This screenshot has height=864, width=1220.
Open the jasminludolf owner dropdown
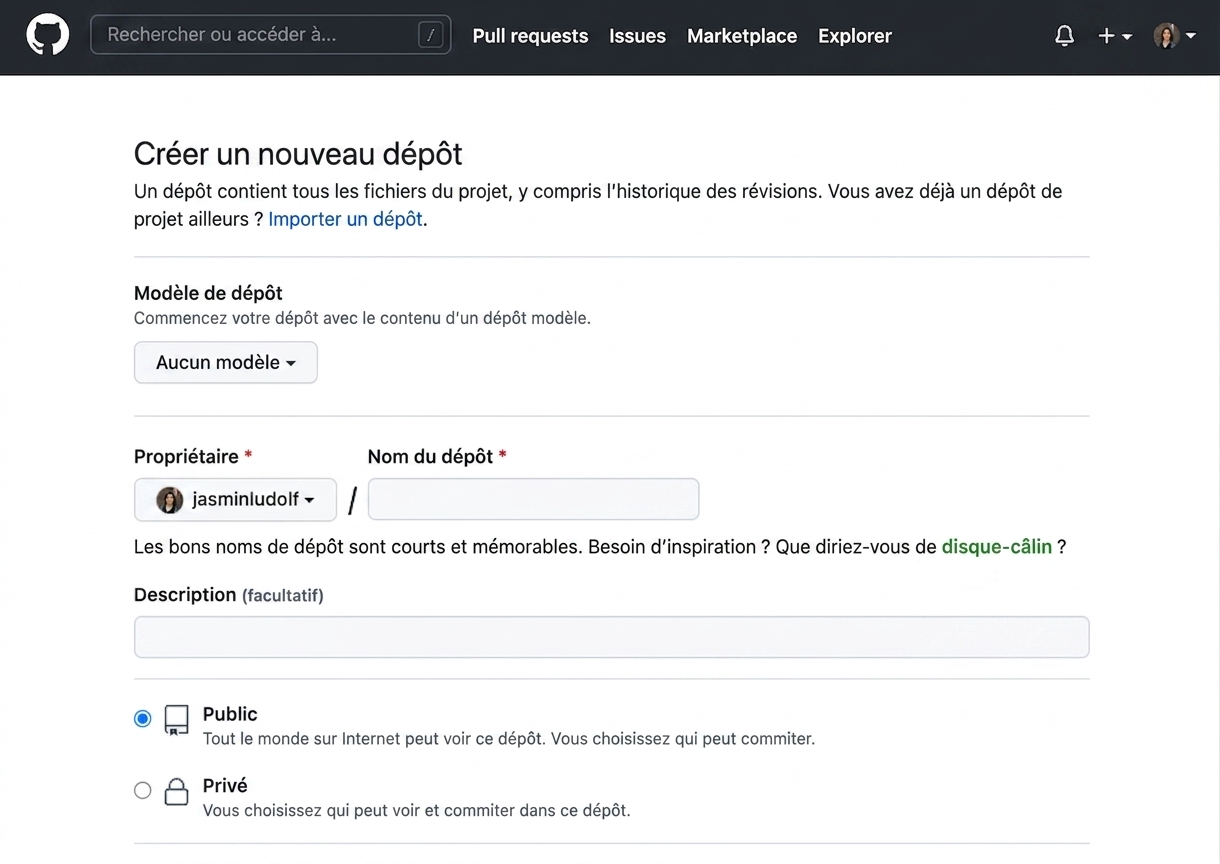coord(235,499)
